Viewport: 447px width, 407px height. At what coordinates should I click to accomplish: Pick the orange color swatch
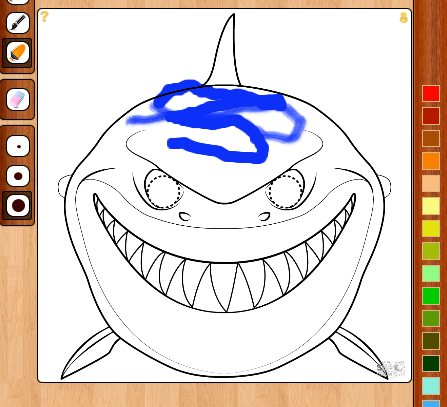(431, 161)
